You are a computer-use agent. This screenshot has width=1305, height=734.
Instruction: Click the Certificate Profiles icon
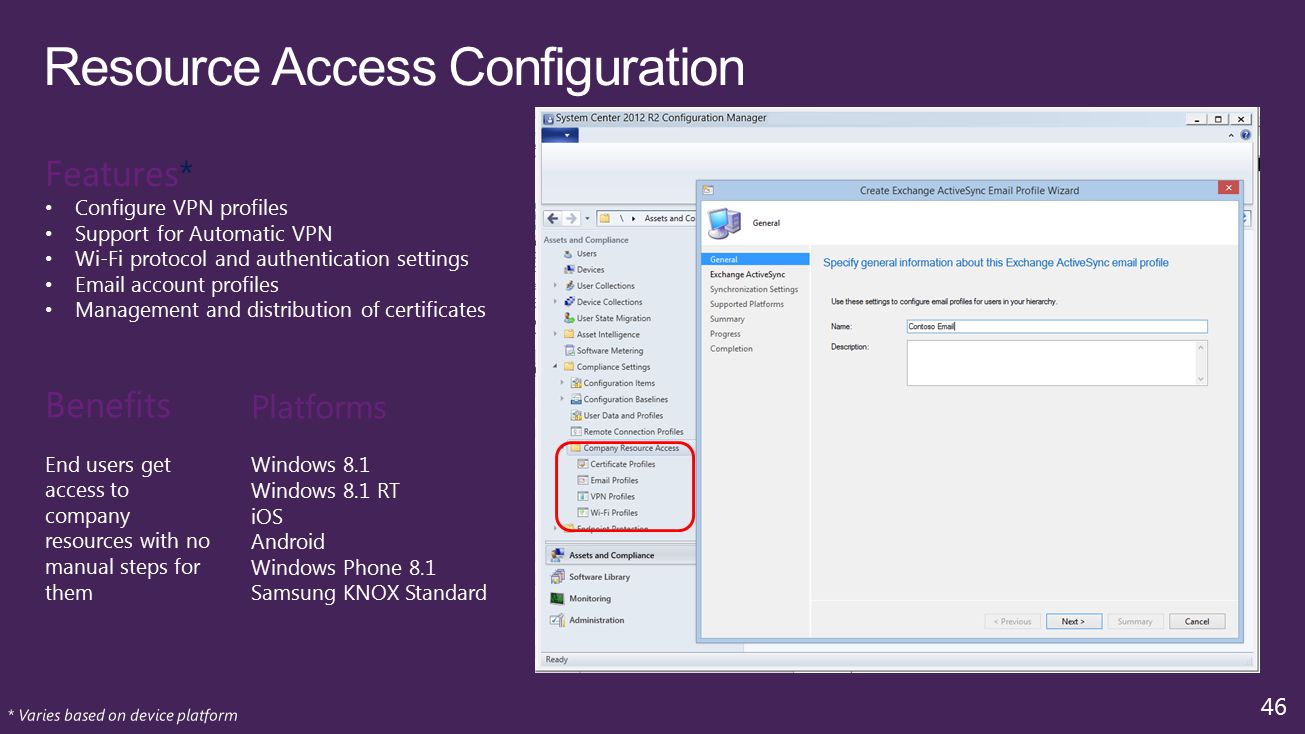(x=583, y=464)
